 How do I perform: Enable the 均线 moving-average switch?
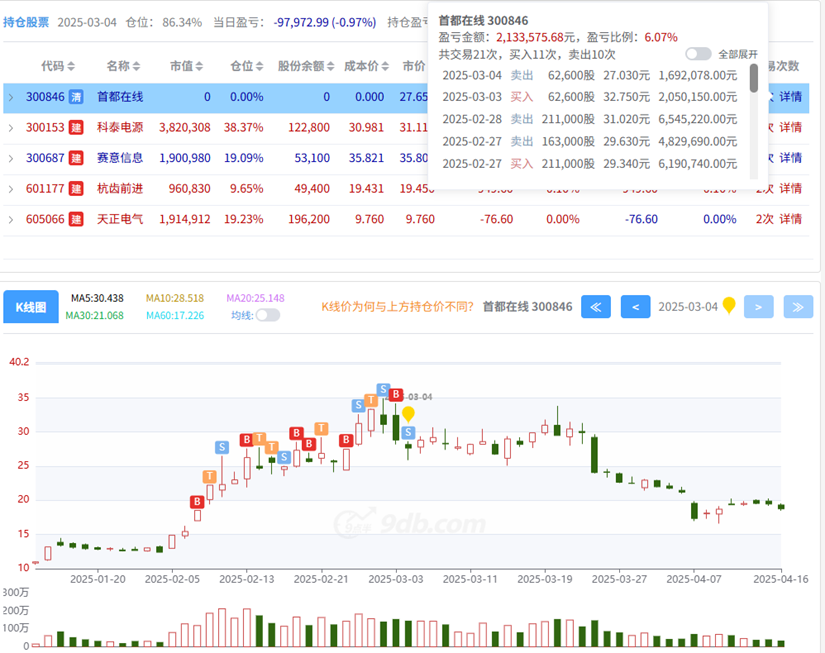pyautogui.click(x=268, y=315)
